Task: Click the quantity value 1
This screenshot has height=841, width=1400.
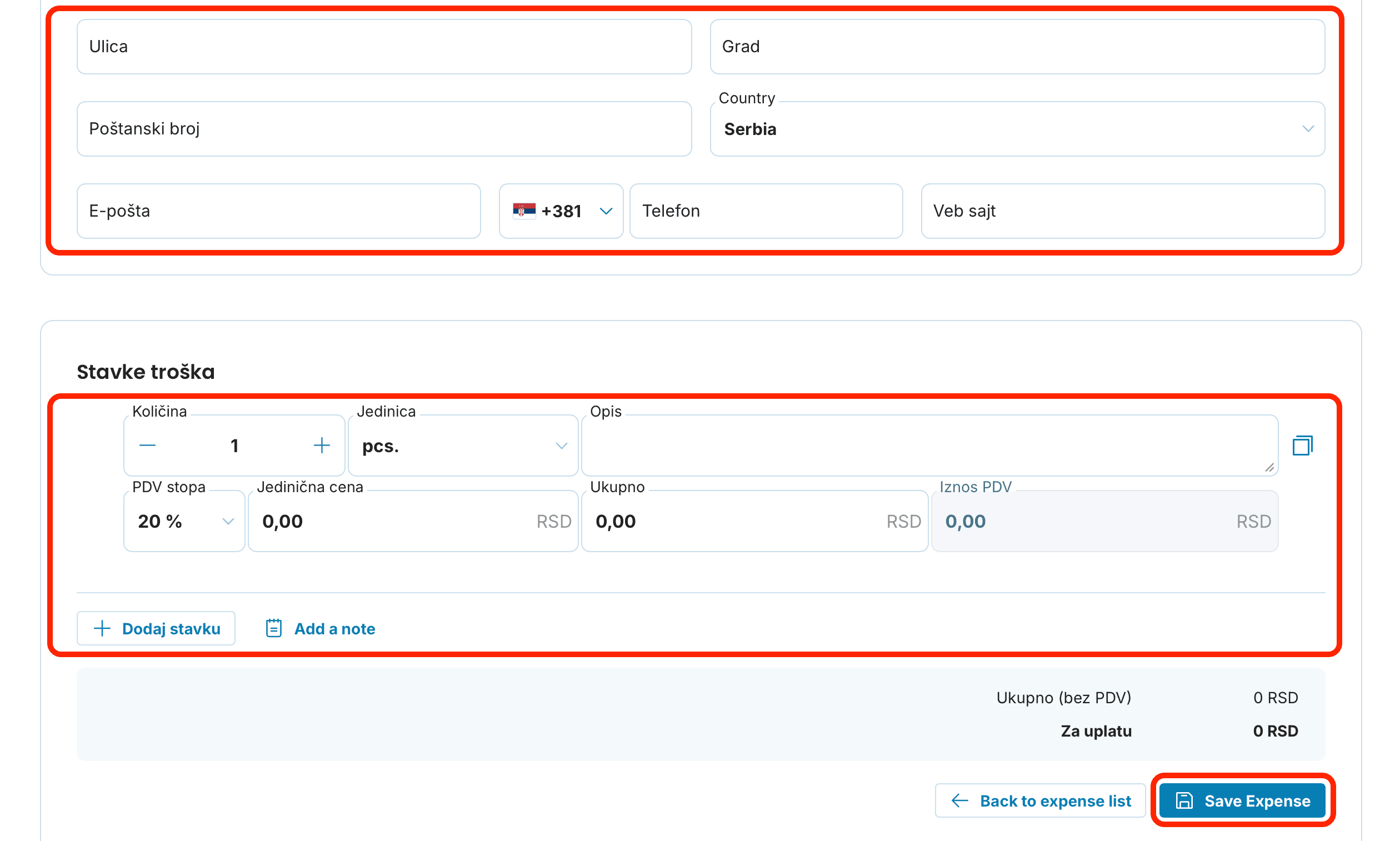Action: 234,446
